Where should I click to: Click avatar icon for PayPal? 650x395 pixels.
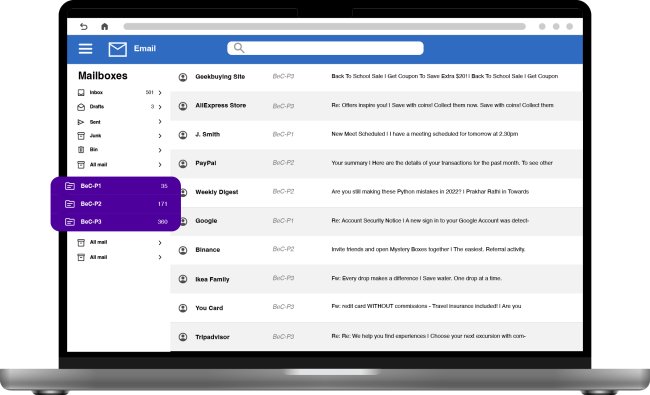[183, 164]
